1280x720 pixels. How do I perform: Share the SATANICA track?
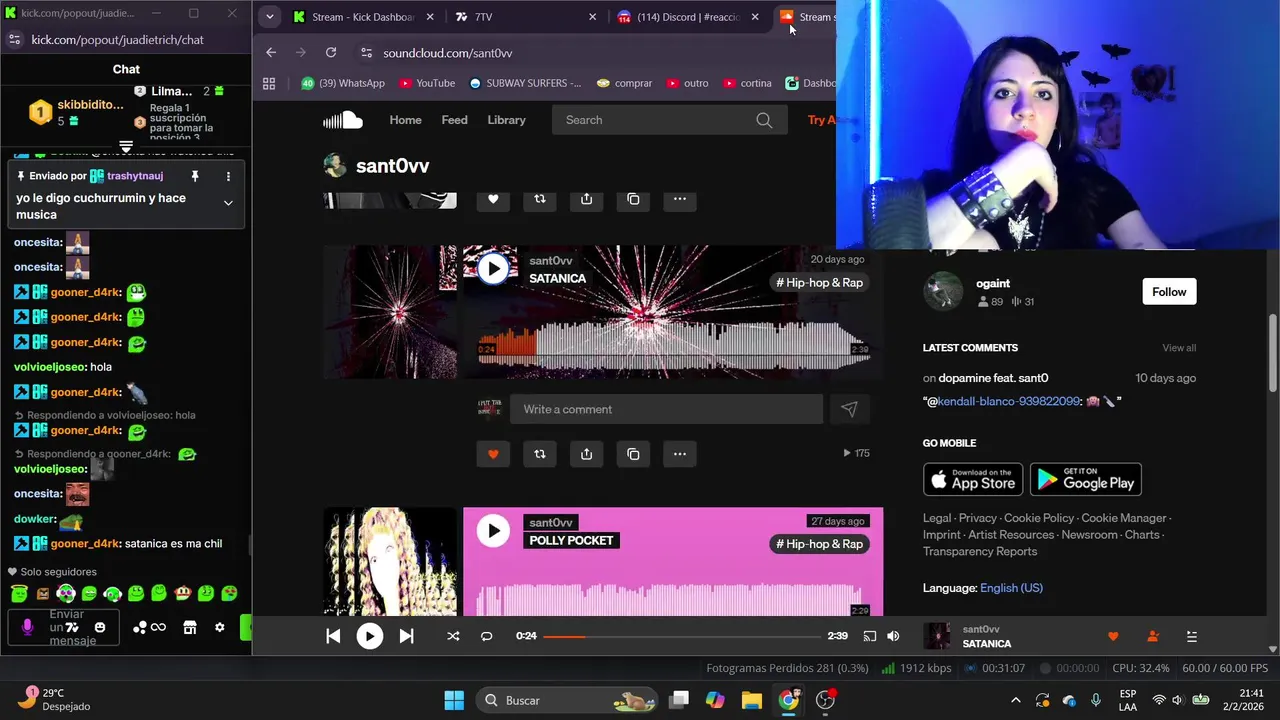pyautogui.click(x=587, y=454)
